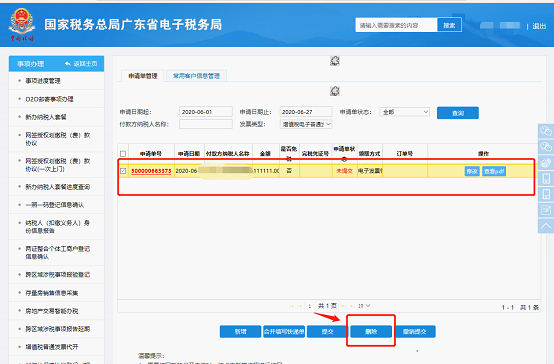Open application number link 500000863373
Viewport: 554px width, 364px height.
coord(151,171)
